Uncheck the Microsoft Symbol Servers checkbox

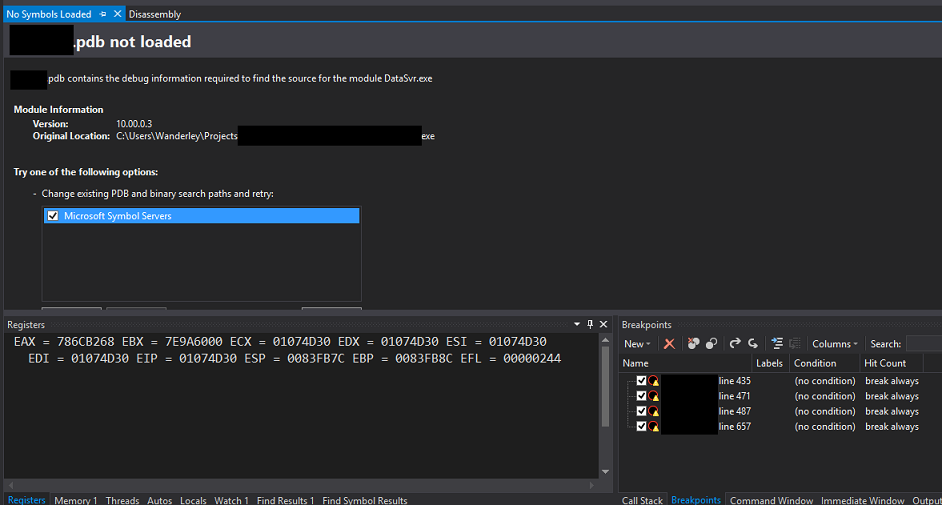pos(53,216)
